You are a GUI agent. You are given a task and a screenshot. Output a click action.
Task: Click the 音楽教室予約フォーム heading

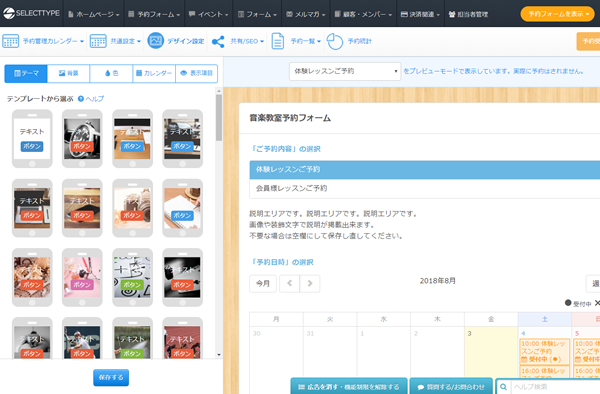click(290, 118)
